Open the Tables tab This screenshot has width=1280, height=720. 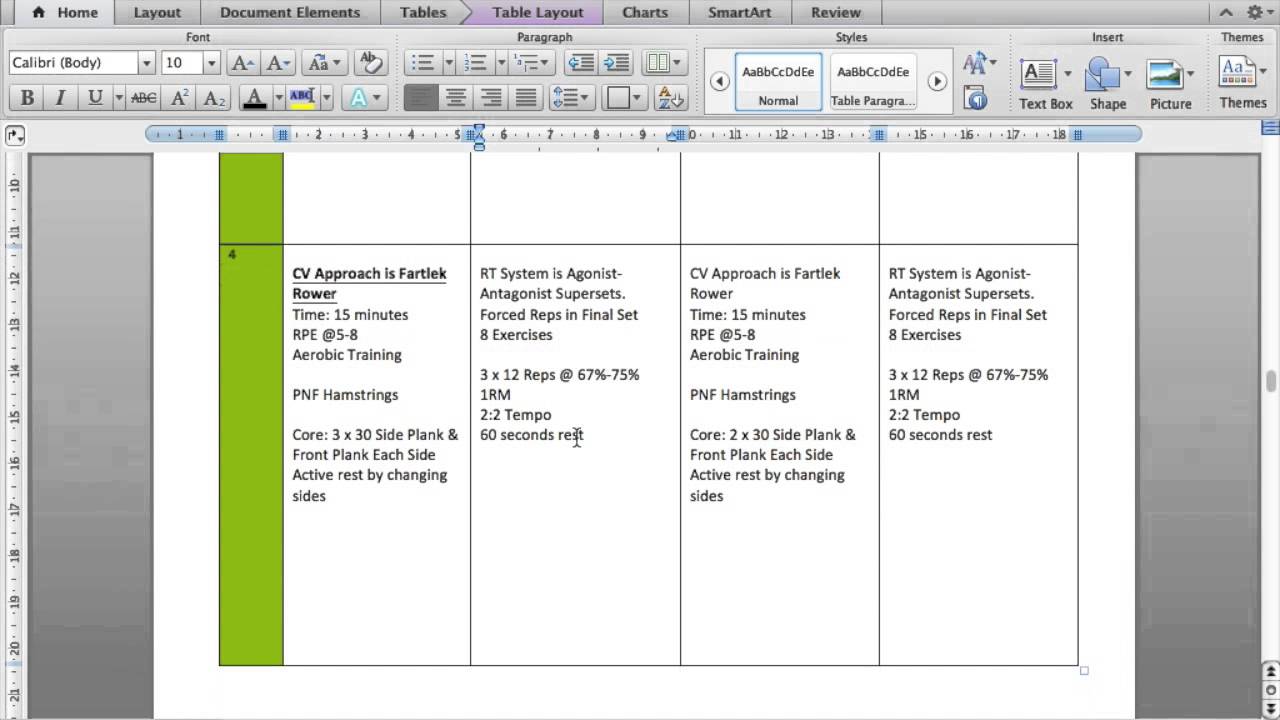[423, 13]
